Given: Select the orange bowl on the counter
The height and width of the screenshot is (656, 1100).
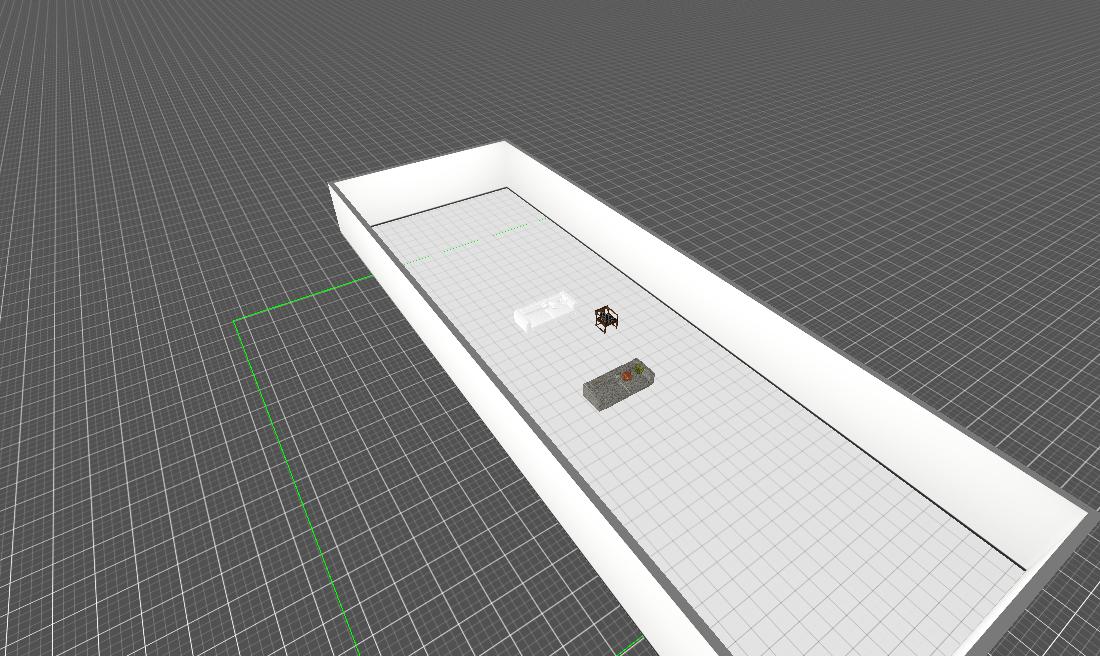Looking at the screenshot, I should [x=626, y=377].
